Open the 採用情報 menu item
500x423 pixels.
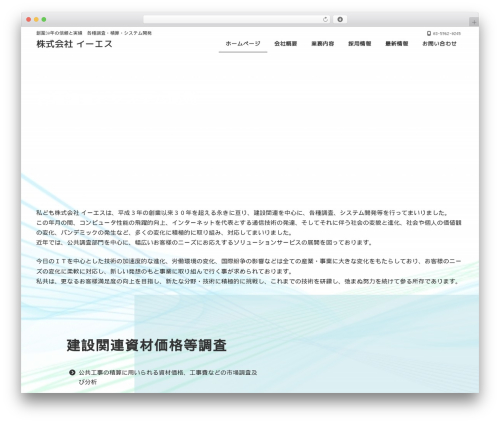[360, 44]
